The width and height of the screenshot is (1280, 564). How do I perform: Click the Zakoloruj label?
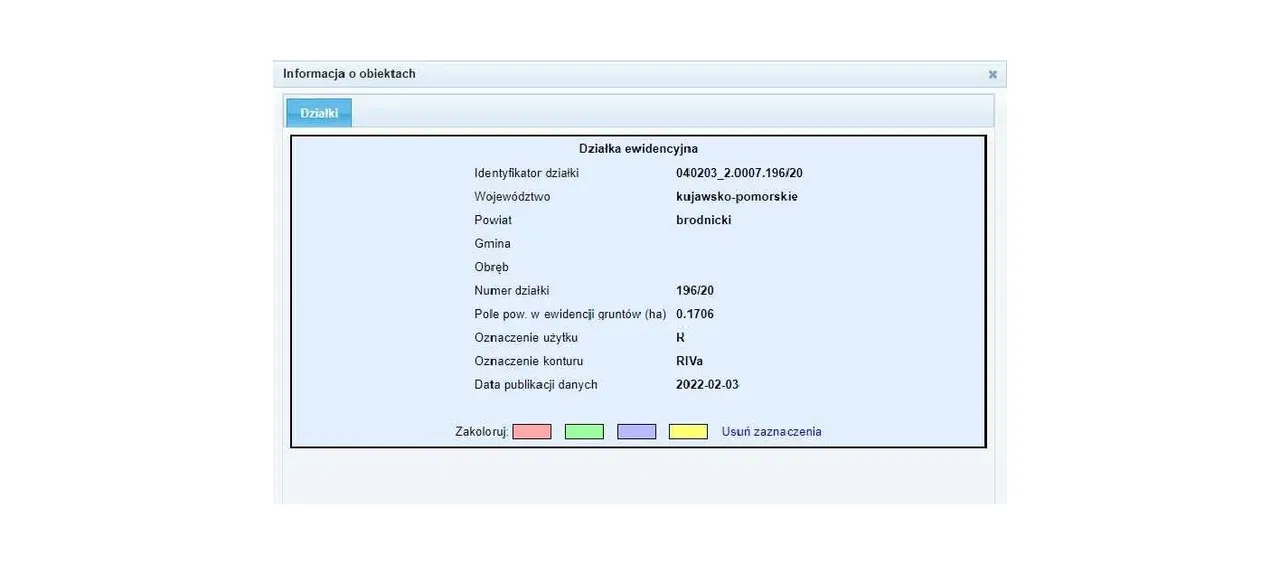482,432
